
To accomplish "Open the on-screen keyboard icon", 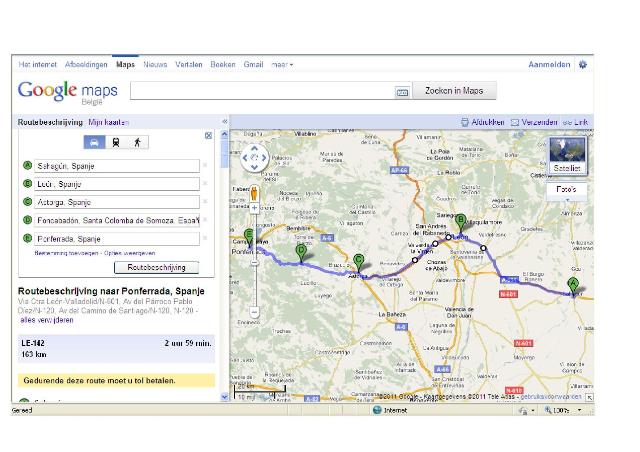I will pos(402,92).
